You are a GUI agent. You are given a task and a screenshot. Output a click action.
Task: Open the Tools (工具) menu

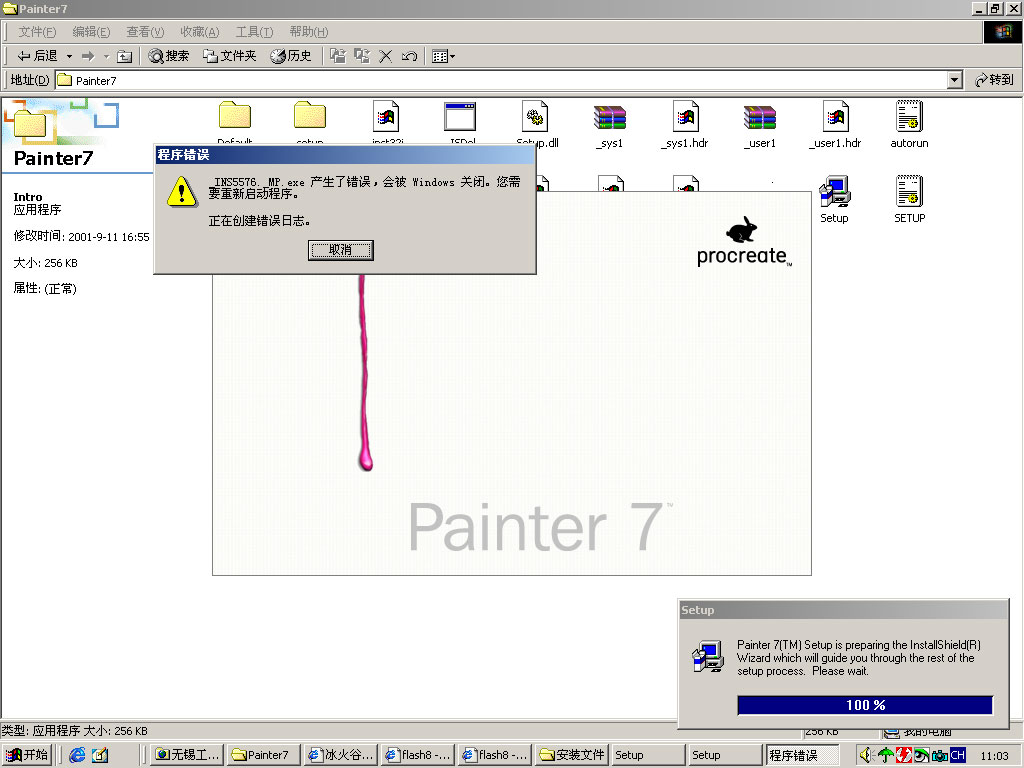[x=254, y=32]
